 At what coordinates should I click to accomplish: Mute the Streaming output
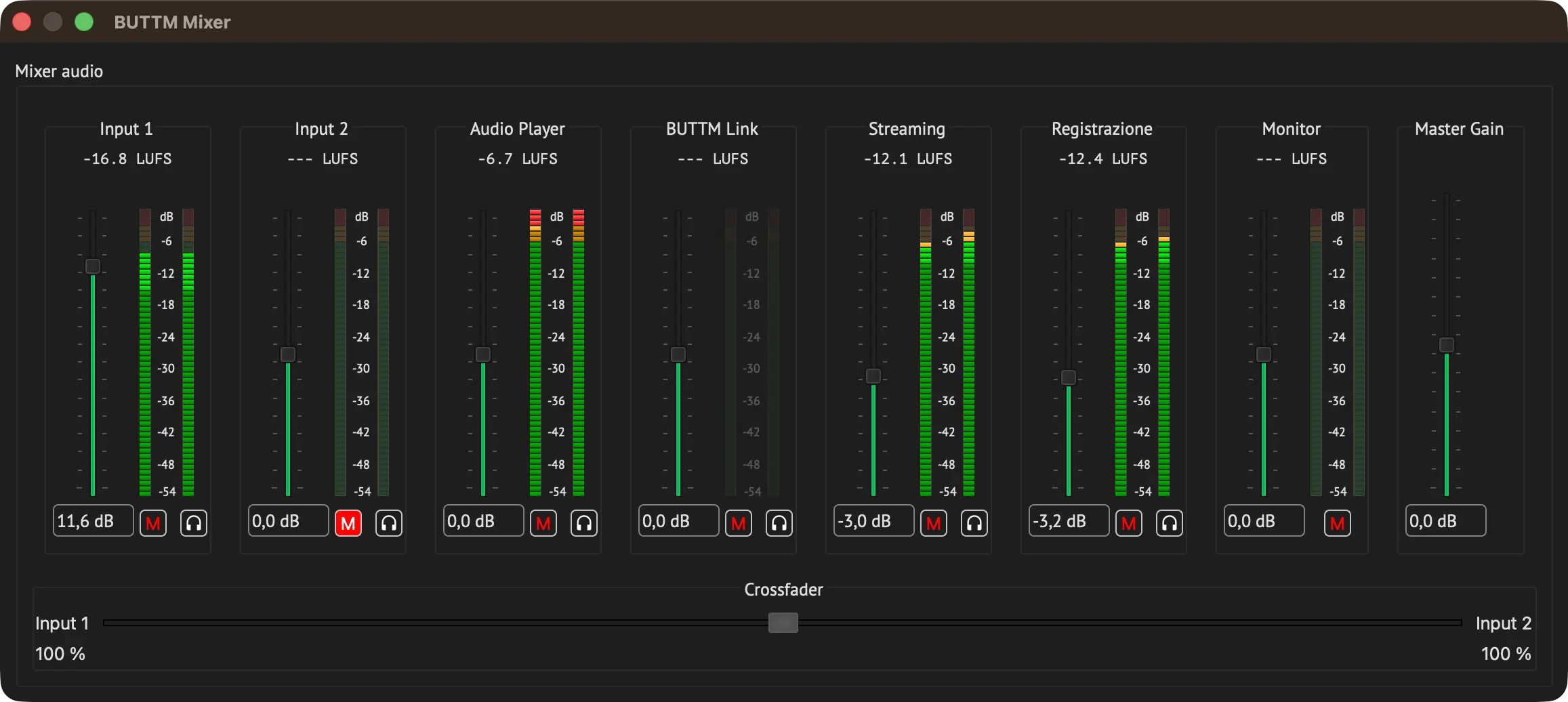[x=934, y=523]
